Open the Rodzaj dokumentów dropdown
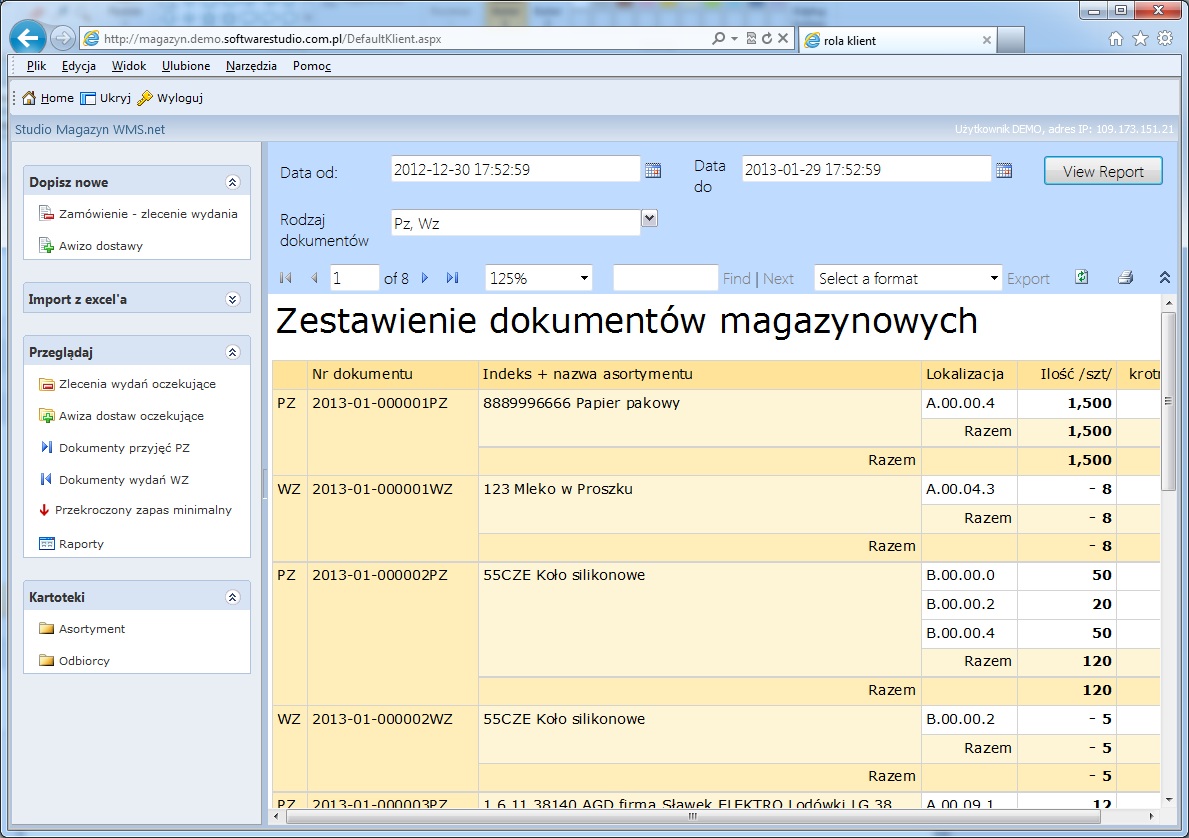Screen dimensions: 1189x838 click(650, 217)
